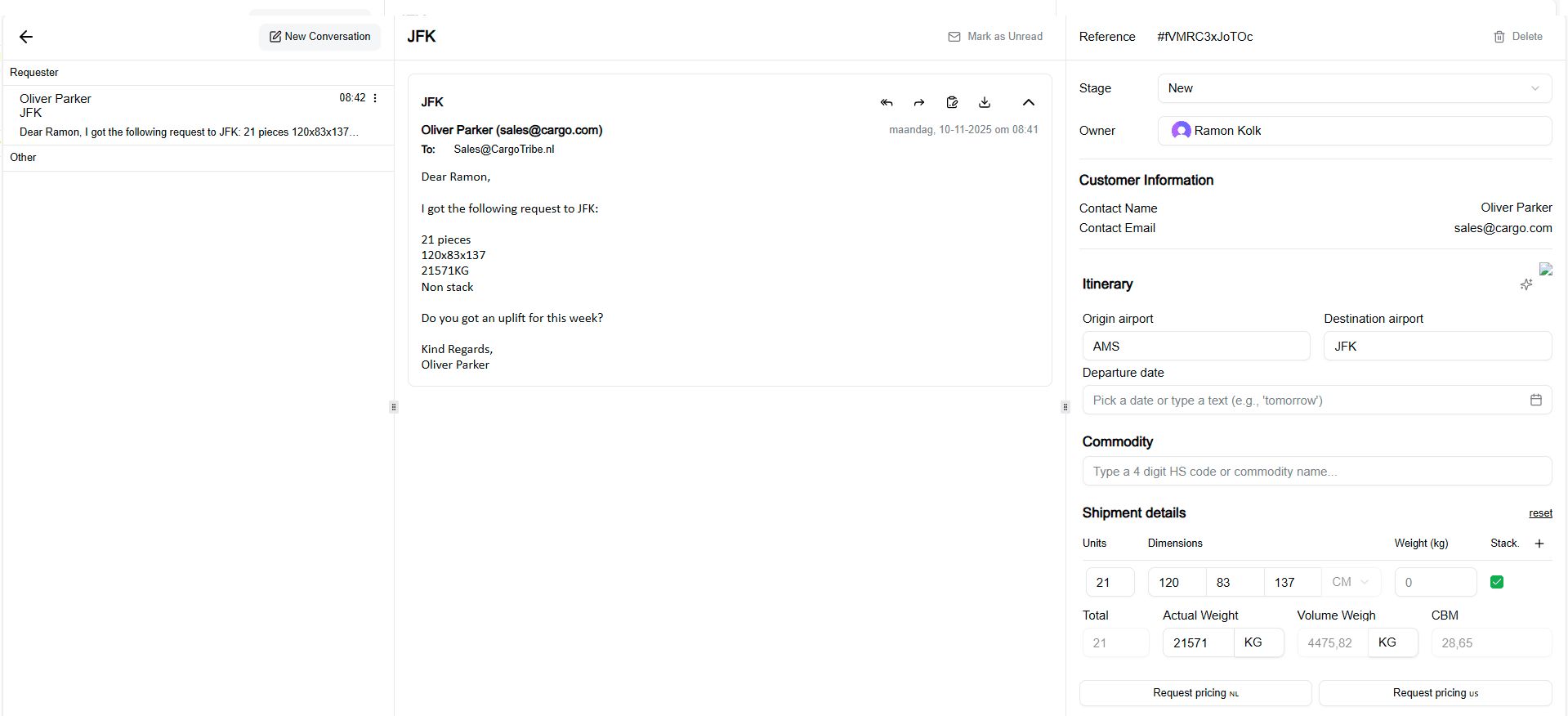
Task: Collapse the JFK email message
Action: 1028,102
